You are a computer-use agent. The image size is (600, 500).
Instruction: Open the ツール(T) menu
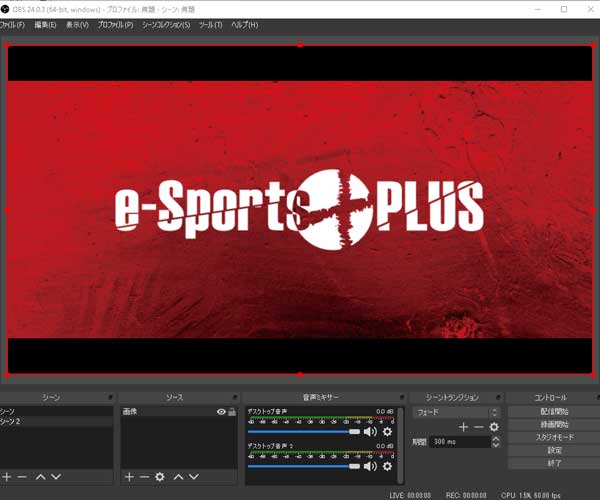(x=210, y=25)
